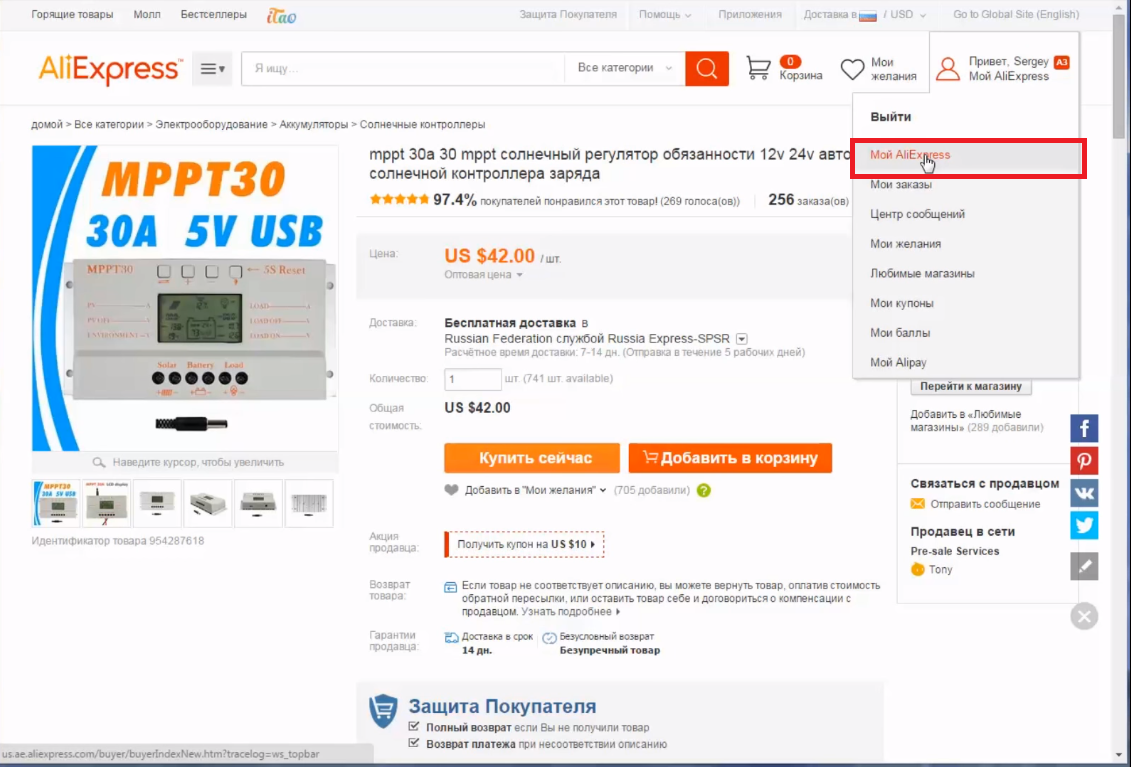
Task: Click the quantity input field
Action: coord(472,379)
